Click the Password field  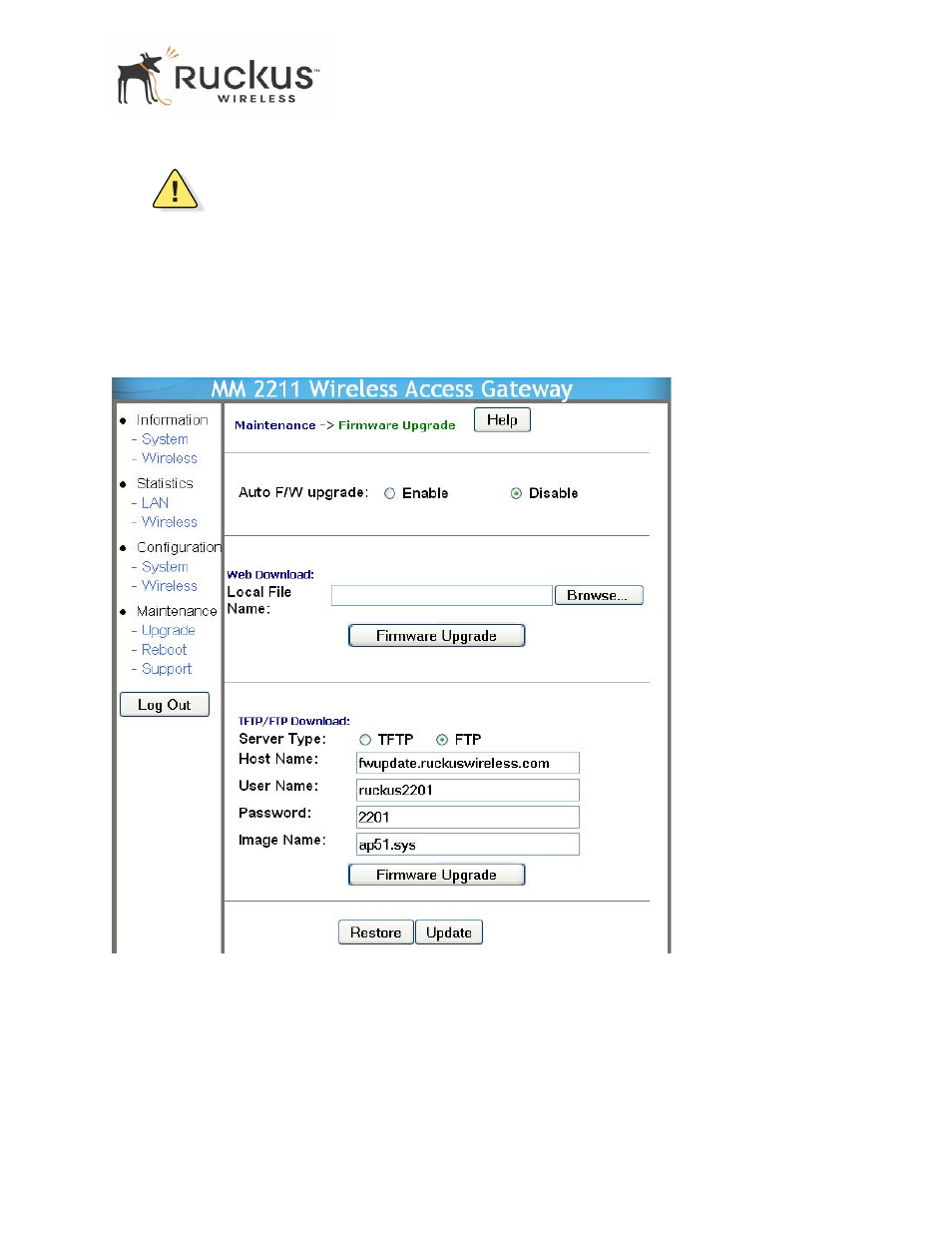pos(468,817)
